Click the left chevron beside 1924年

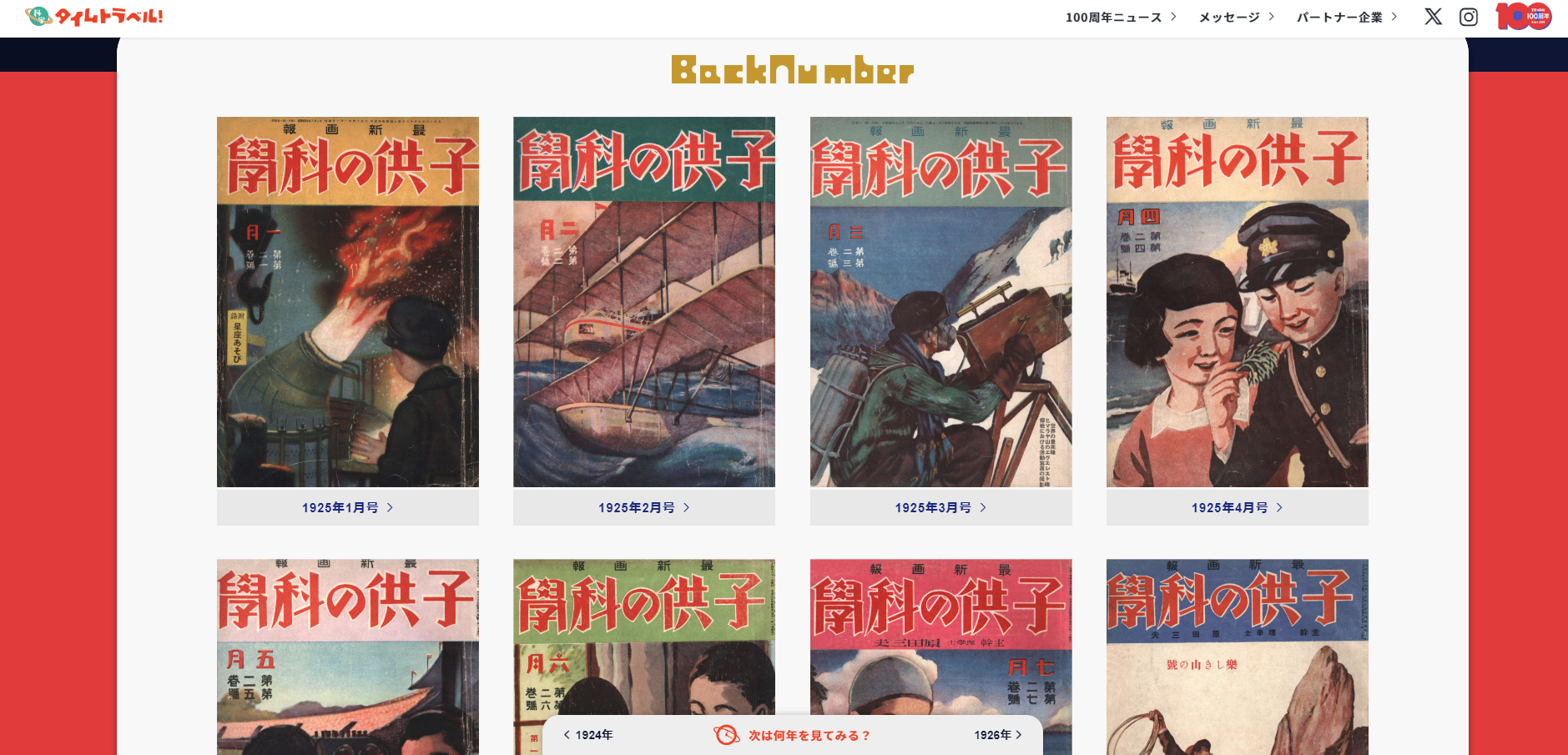pos(567,735)
